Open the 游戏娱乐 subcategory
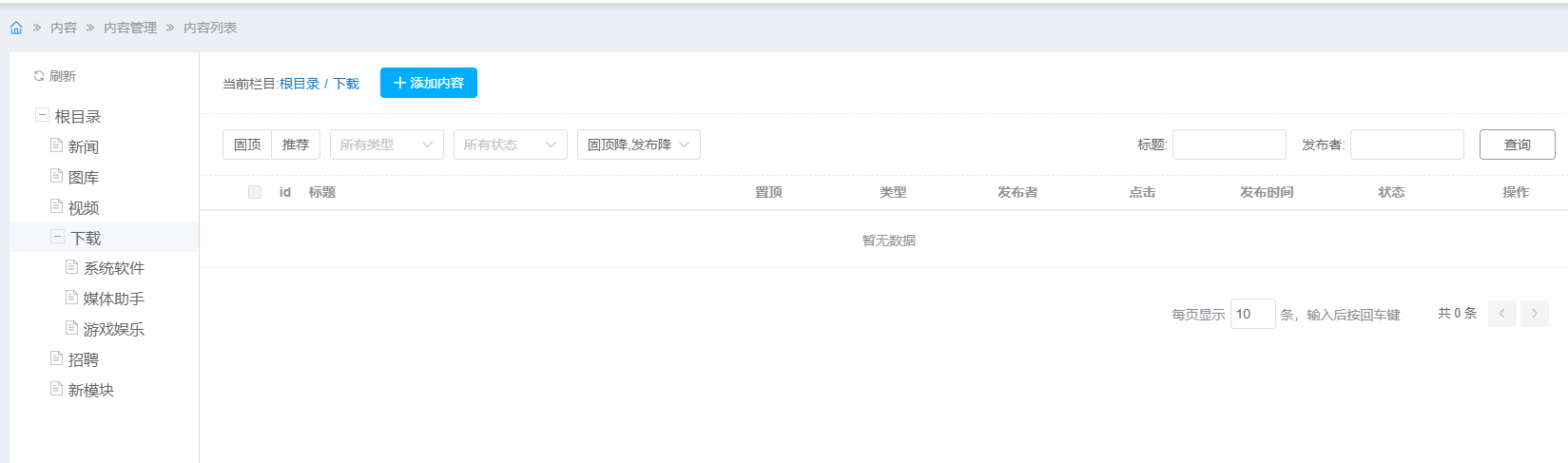 [114, 329]
